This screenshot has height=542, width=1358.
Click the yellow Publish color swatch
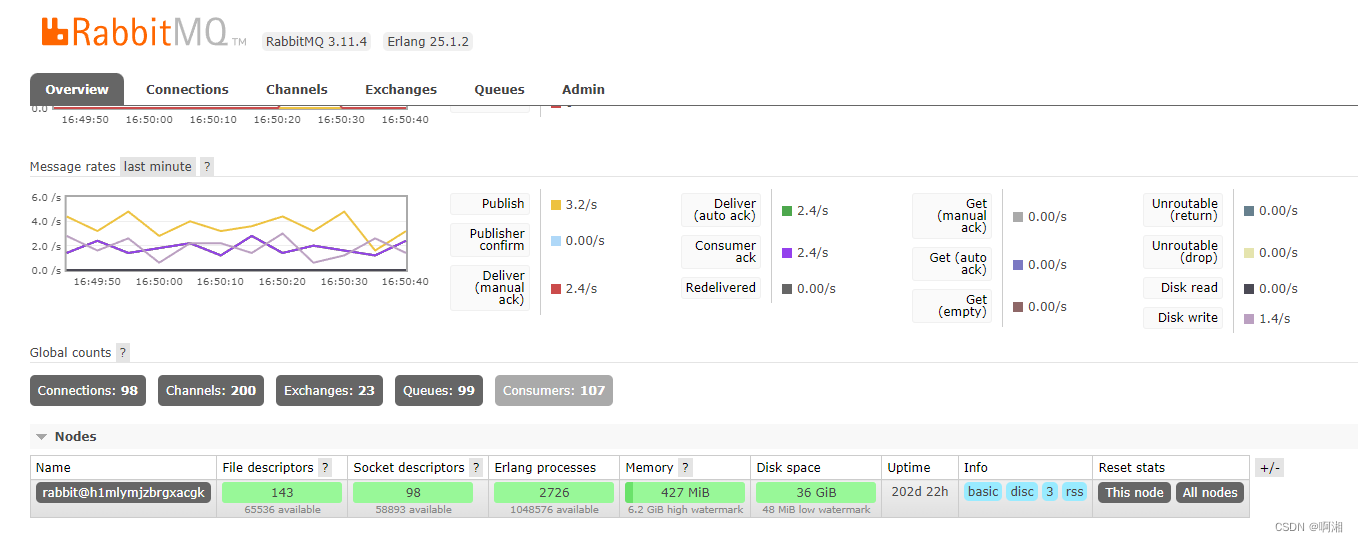(x=556, y=205)
